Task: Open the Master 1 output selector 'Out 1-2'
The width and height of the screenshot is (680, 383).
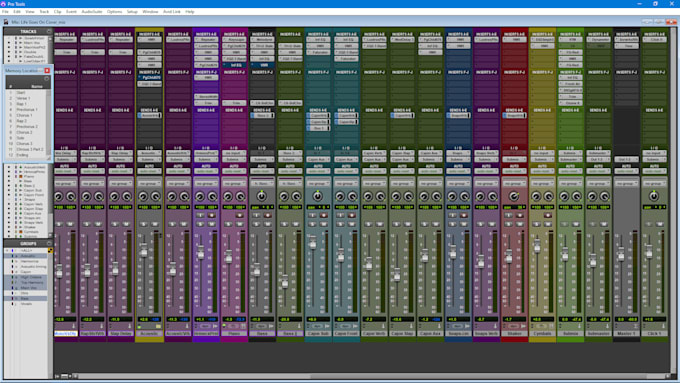Action: 626,159
